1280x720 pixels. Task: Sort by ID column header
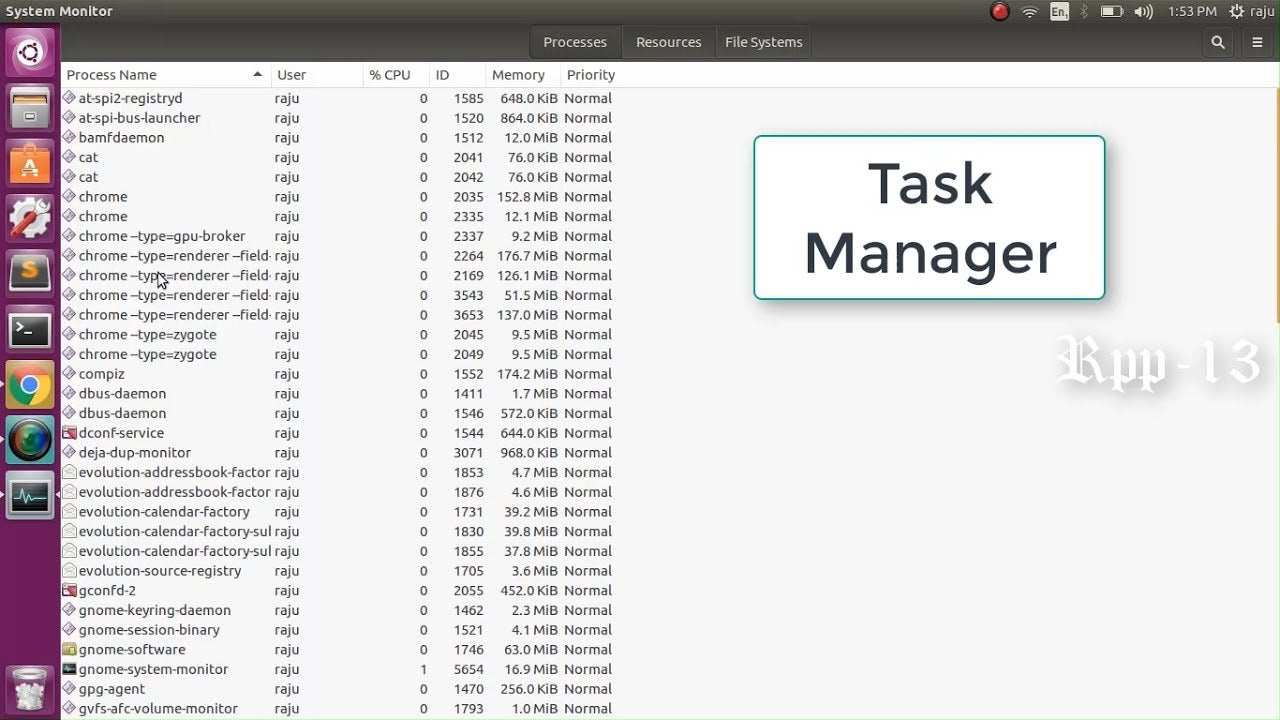click(x=457, y=75)
